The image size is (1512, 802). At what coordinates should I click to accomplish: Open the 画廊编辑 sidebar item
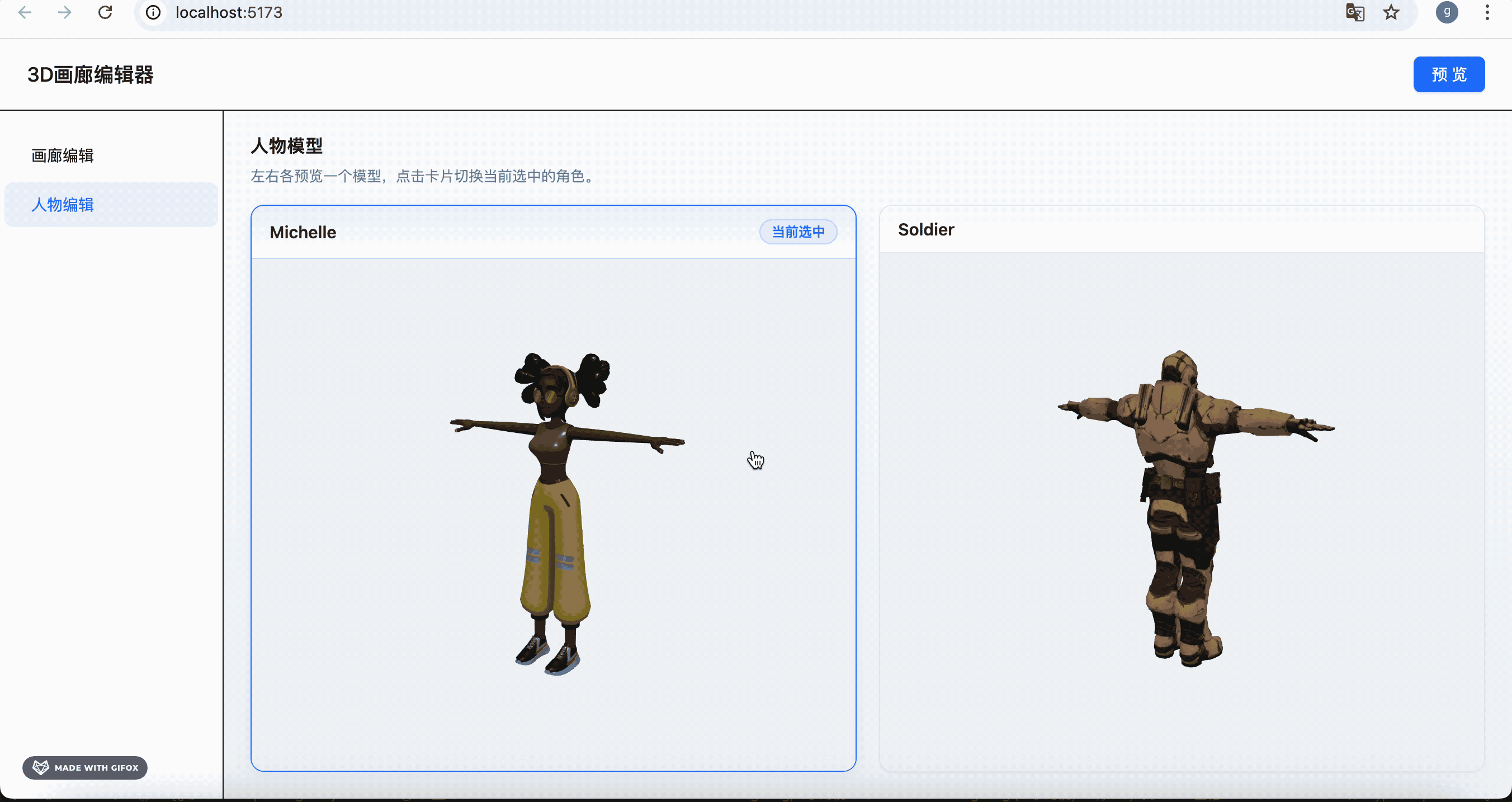coord(111,155)
